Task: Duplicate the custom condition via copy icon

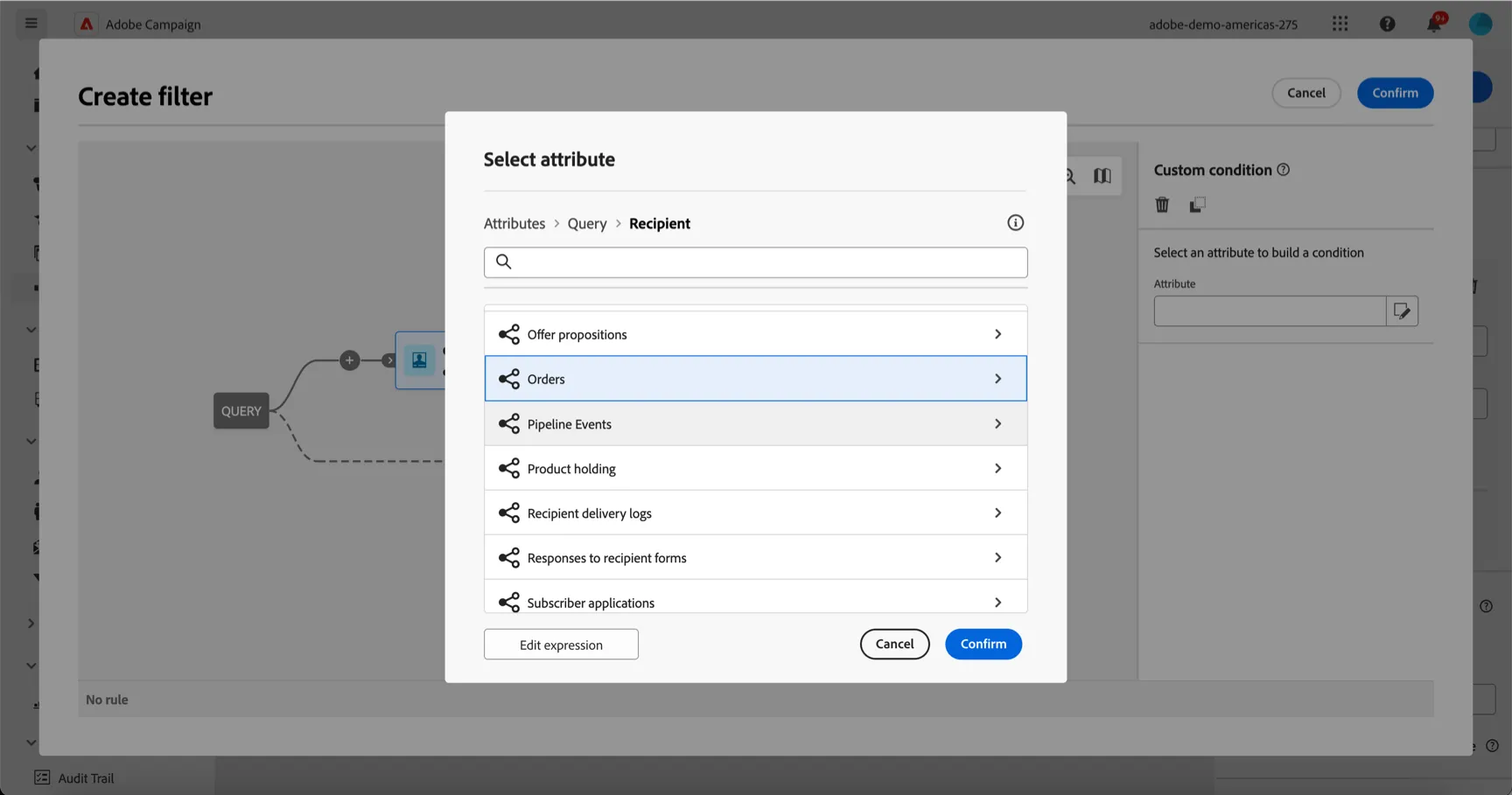Action: 1197,205
